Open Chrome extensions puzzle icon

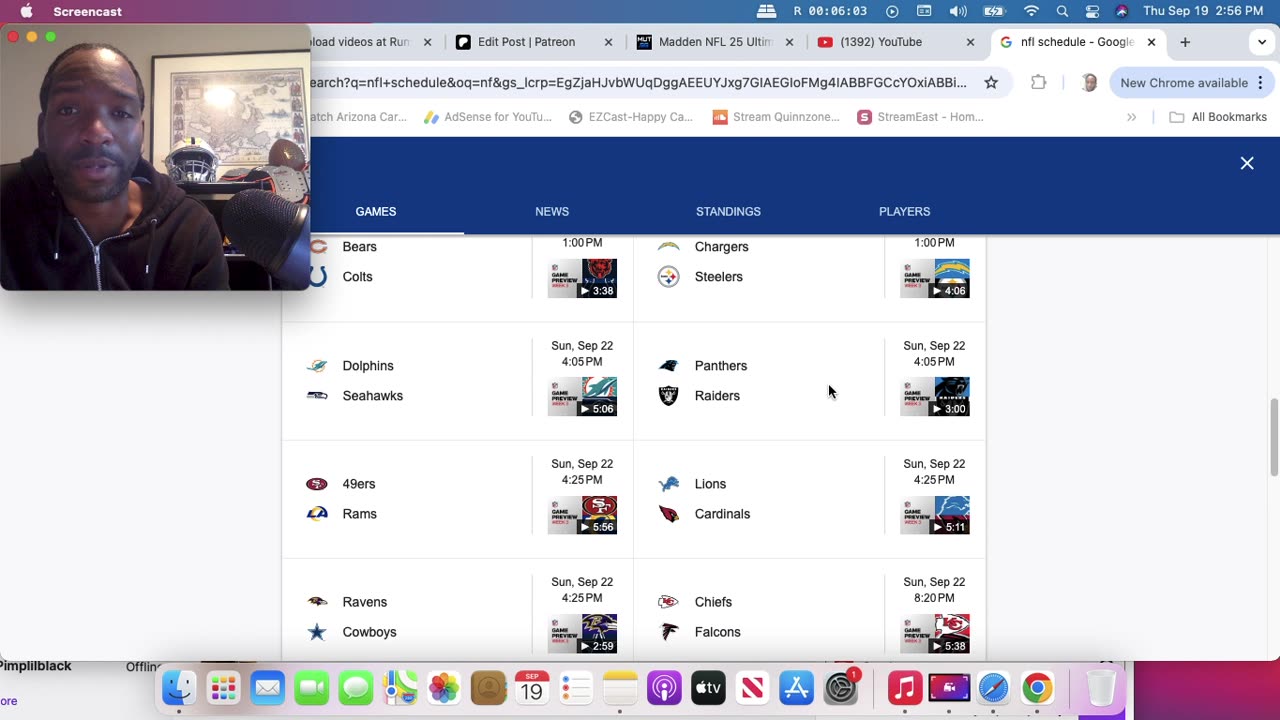pyautogui.click(x=1039, y=83)
